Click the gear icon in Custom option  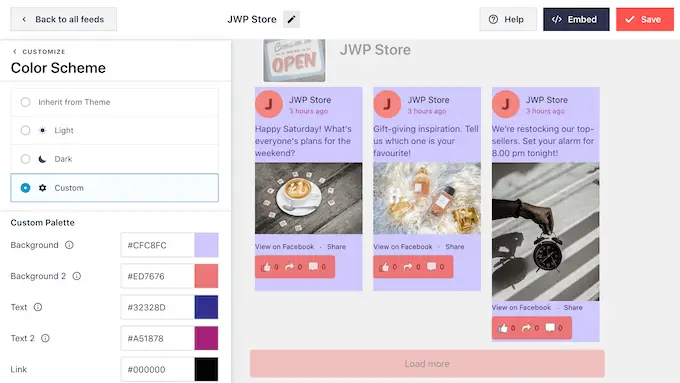(42, 188)
